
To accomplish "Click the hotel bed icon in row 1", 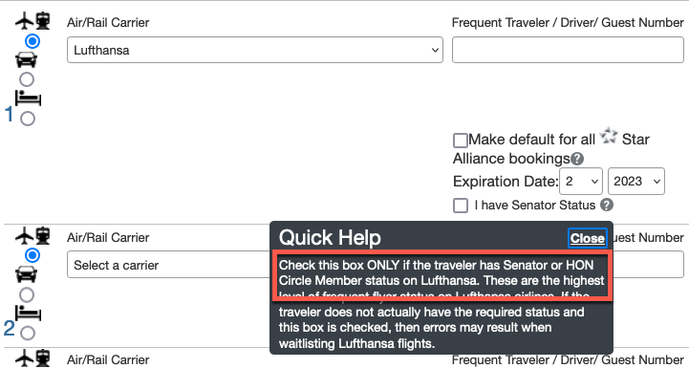I will point(28,98).
